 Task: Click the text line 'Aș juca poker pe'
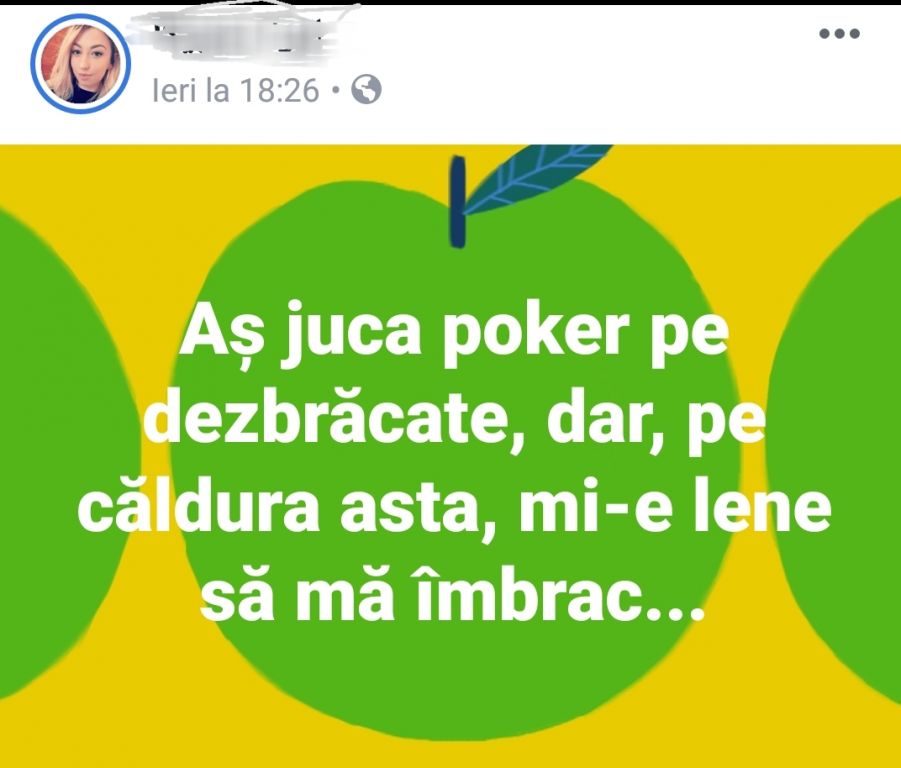coord(454,334)
